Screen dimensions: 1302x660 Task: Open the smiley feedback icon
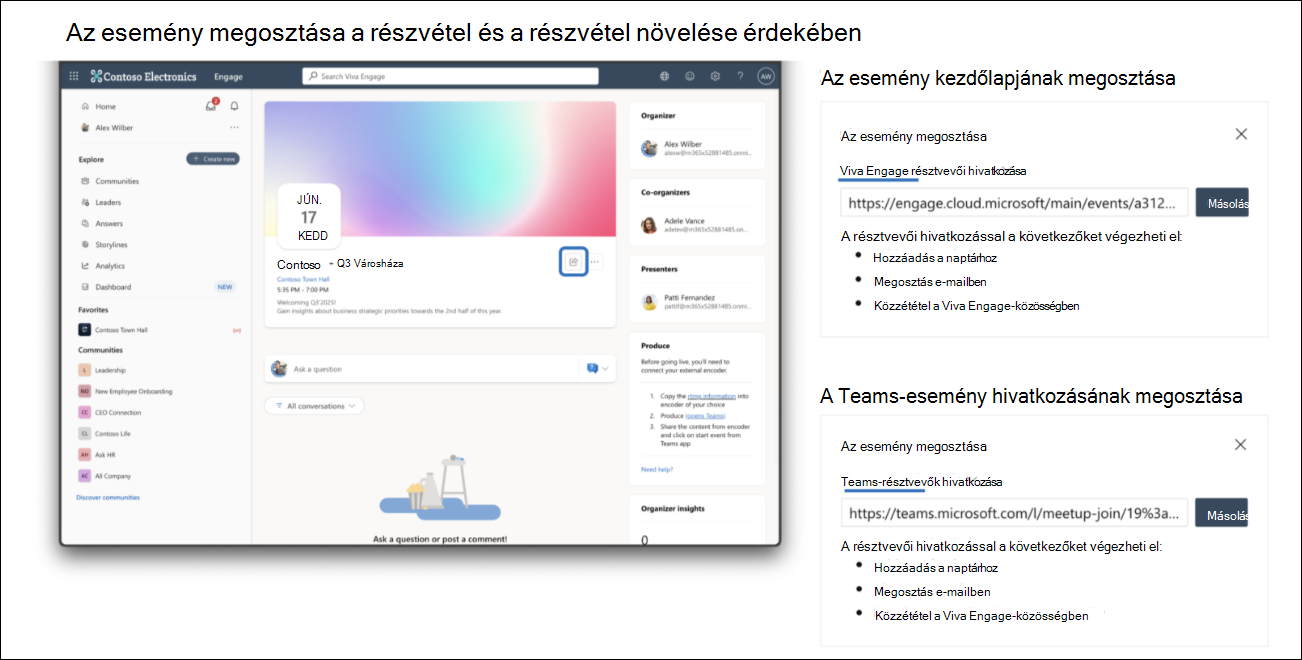pos(690,76)
